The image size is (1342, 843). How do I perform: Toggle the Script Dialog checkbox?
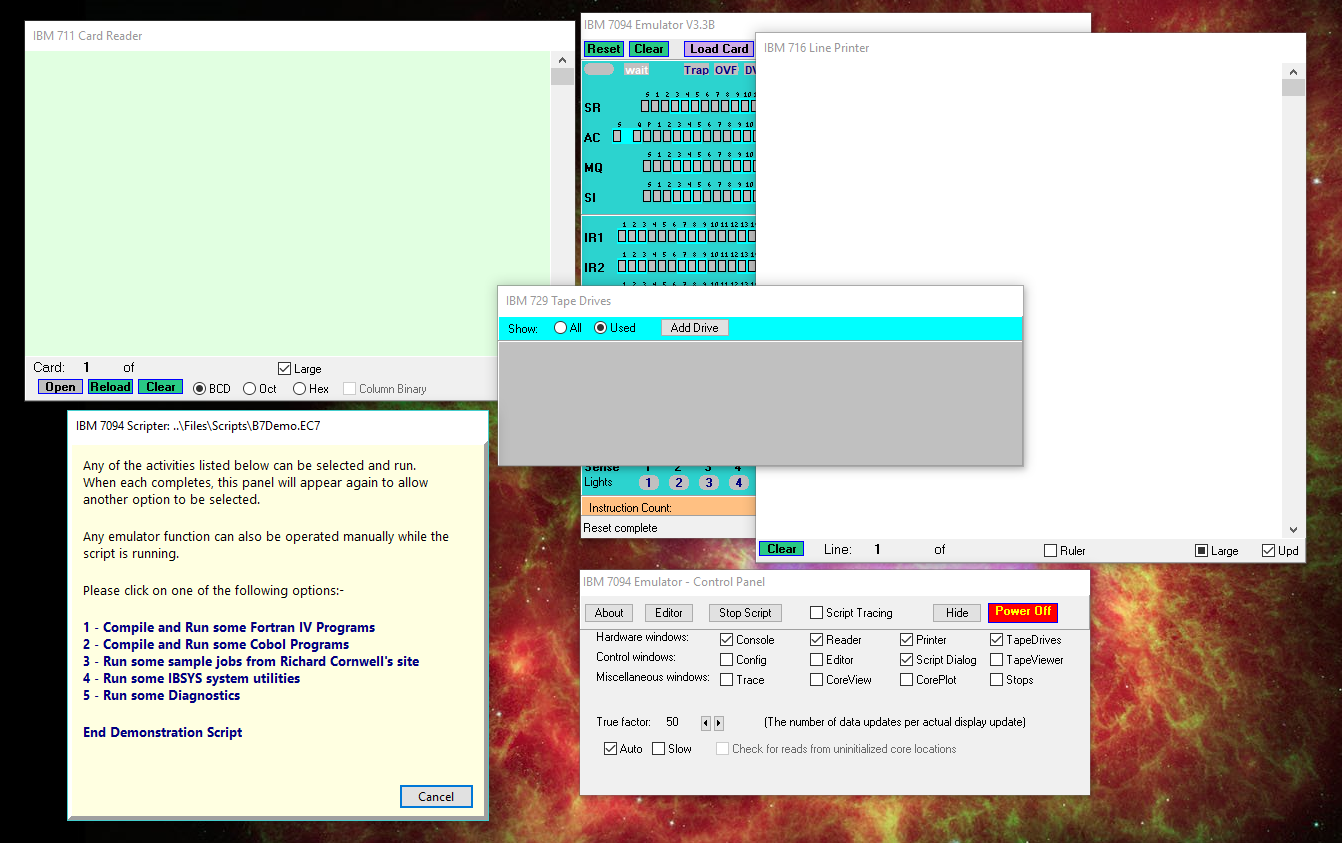907,660
